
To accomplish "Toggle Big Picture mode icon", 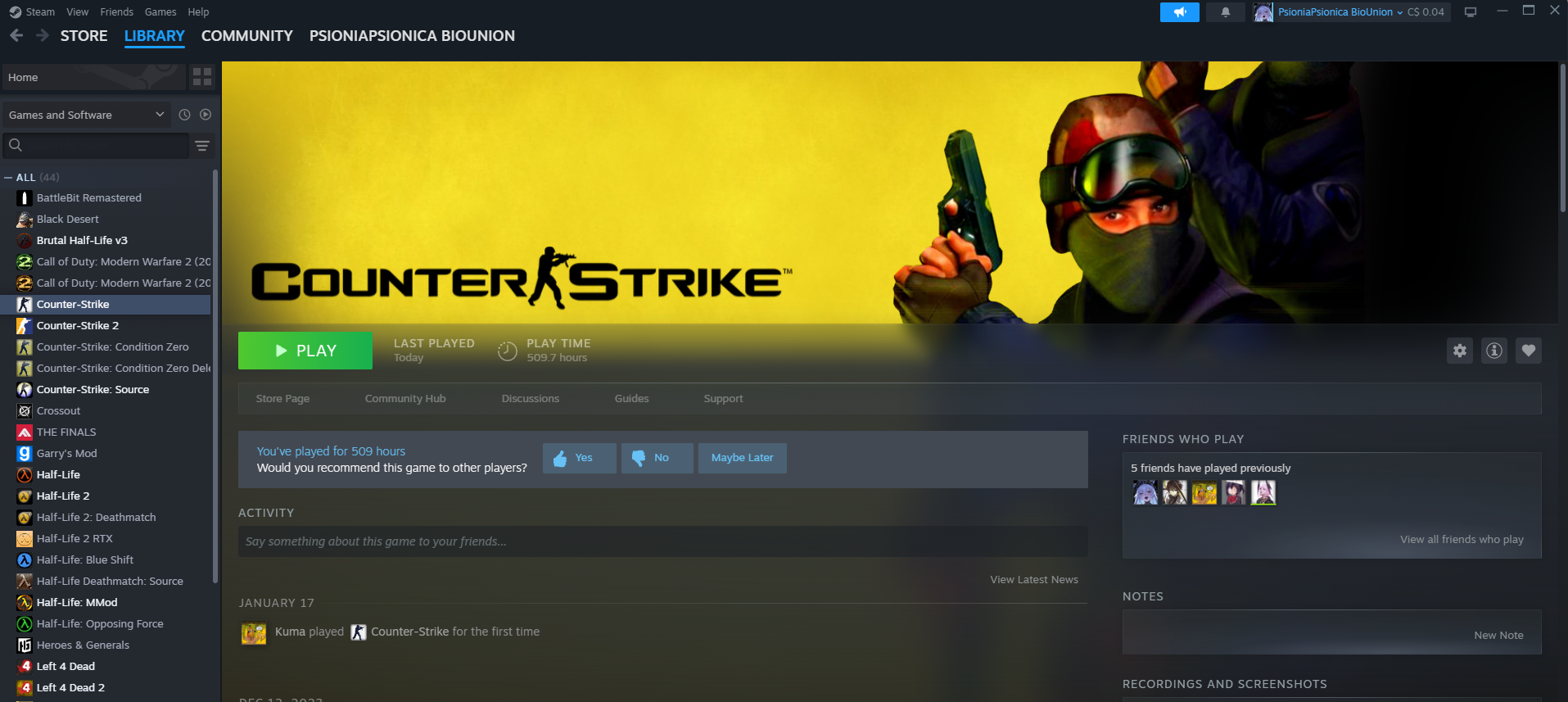I will tap(1471, 12).
